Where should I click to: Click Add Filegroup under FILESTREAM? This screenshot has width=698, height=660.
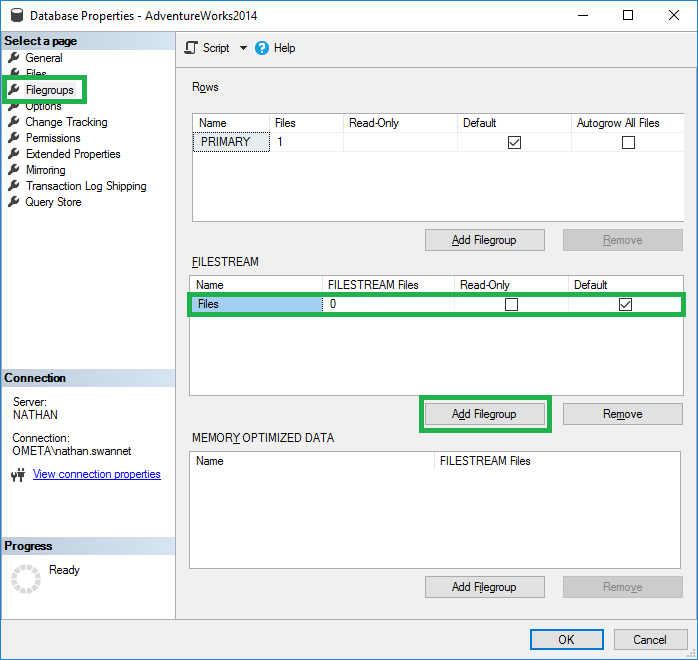tap(484, 414)
